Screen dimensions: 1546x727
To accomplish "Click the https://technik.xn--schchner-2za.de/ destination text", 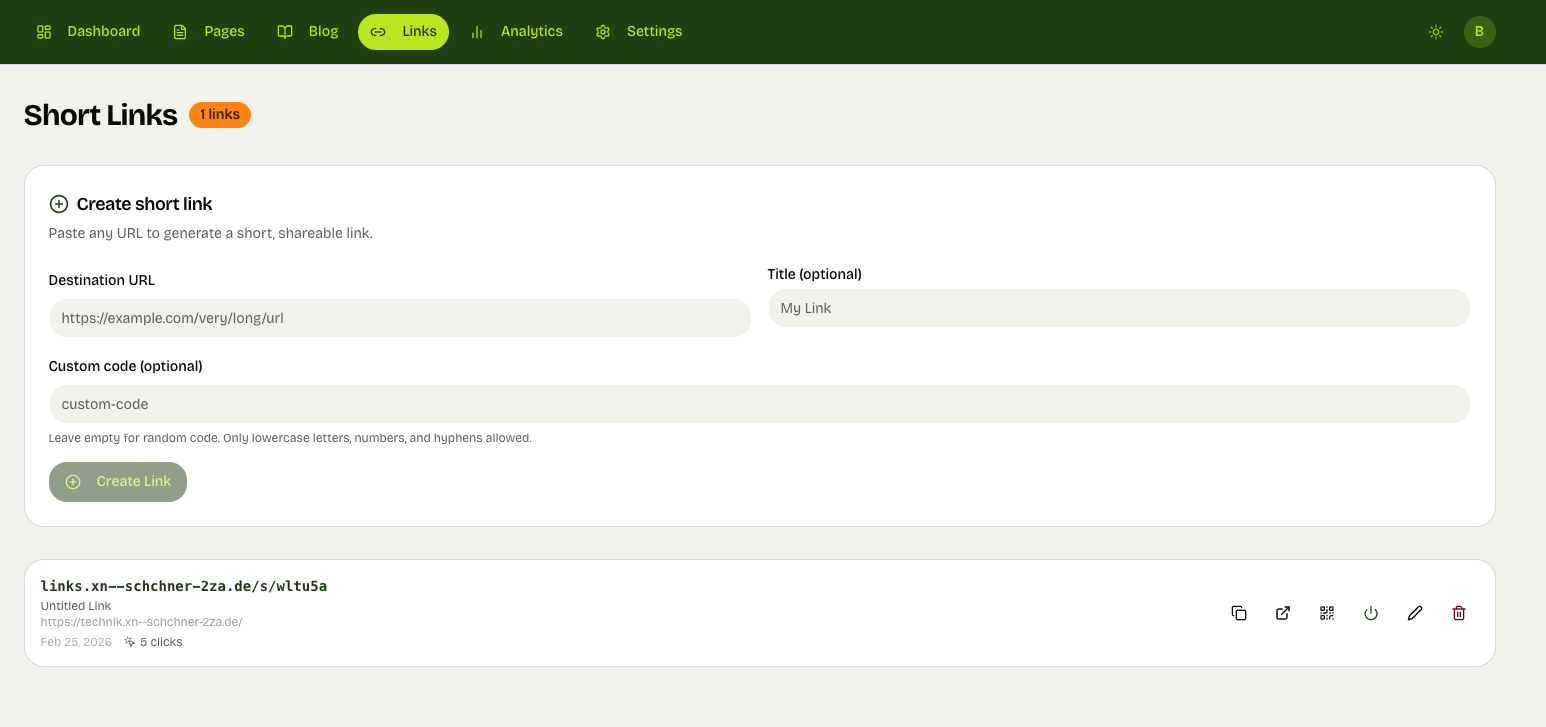I will point(141,622).
